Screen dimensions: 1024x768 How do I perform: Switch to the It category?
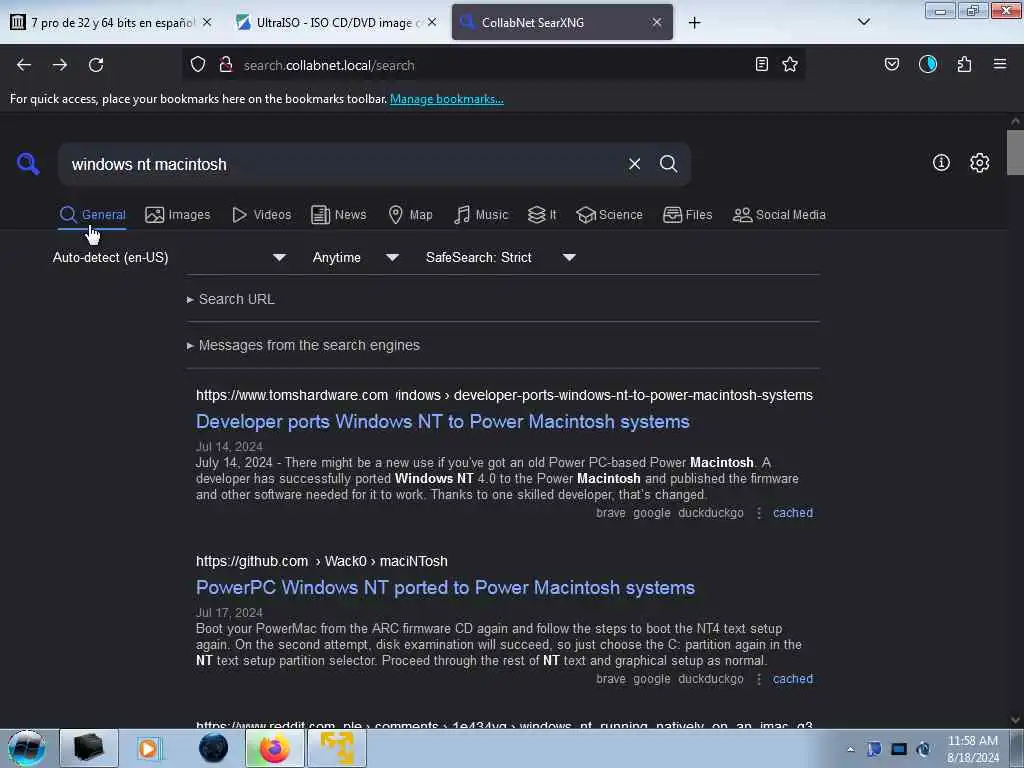click(542, 215)
